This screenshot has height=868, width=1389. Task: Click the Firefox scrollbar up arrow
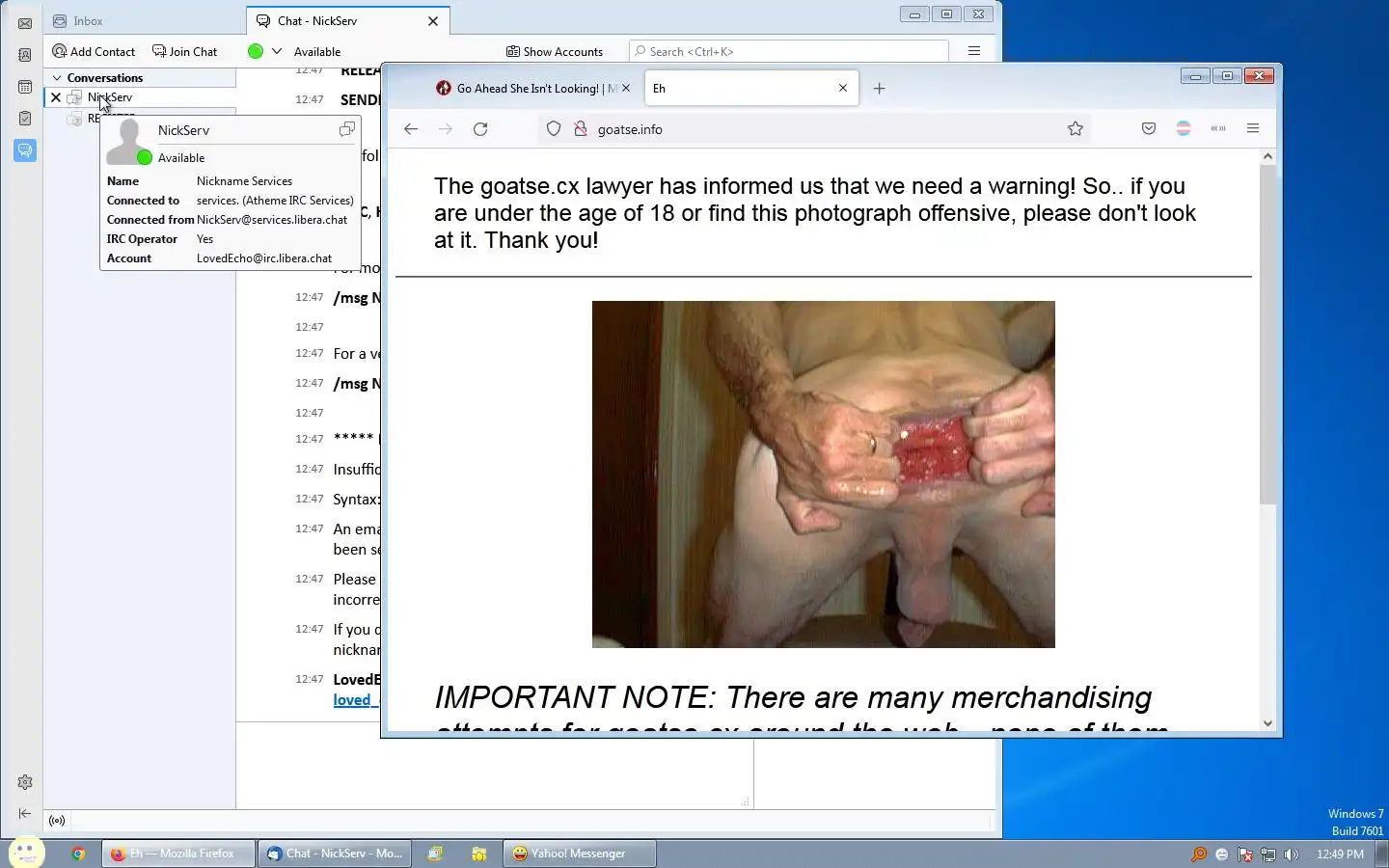tap(1268, 156)
